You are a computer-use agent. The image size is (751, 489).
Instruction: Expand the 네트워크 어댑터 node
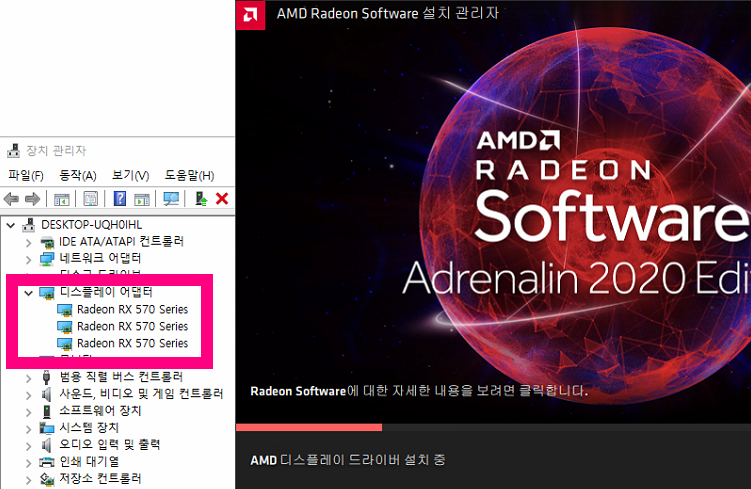click(28, 260)
